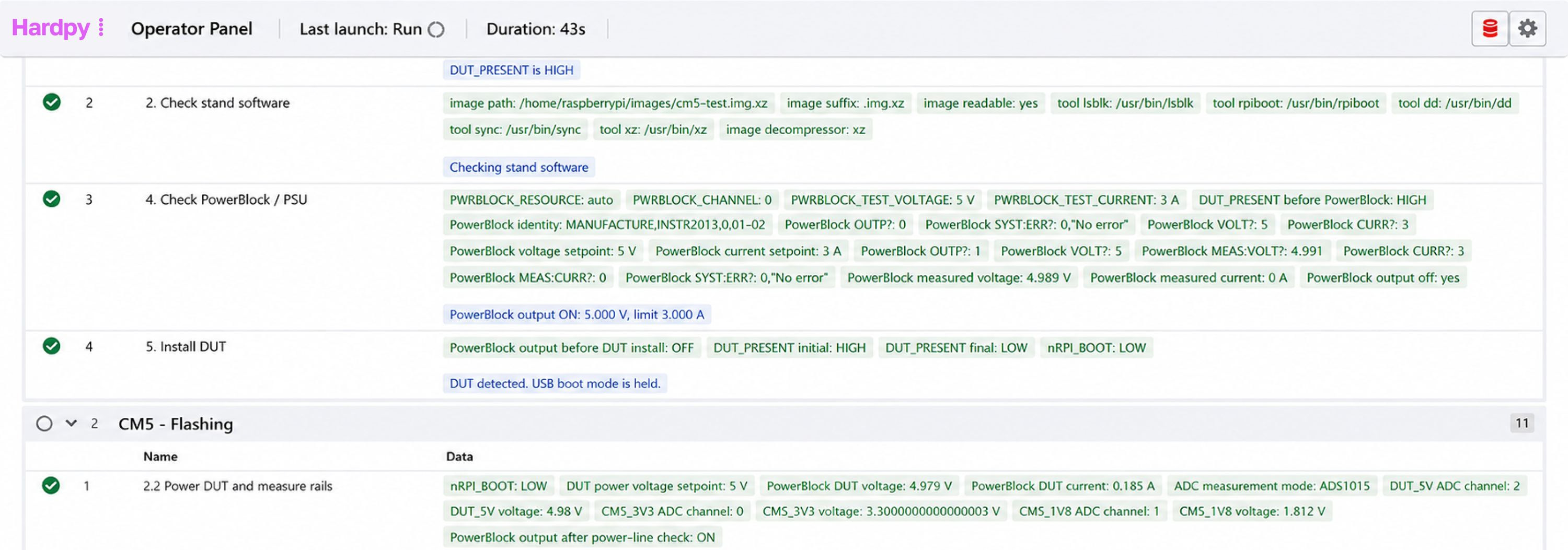The width and height of the screenshot is (1568, 550).
Task: Click the Last launch: Run label
Action: (x=360, y=29)
